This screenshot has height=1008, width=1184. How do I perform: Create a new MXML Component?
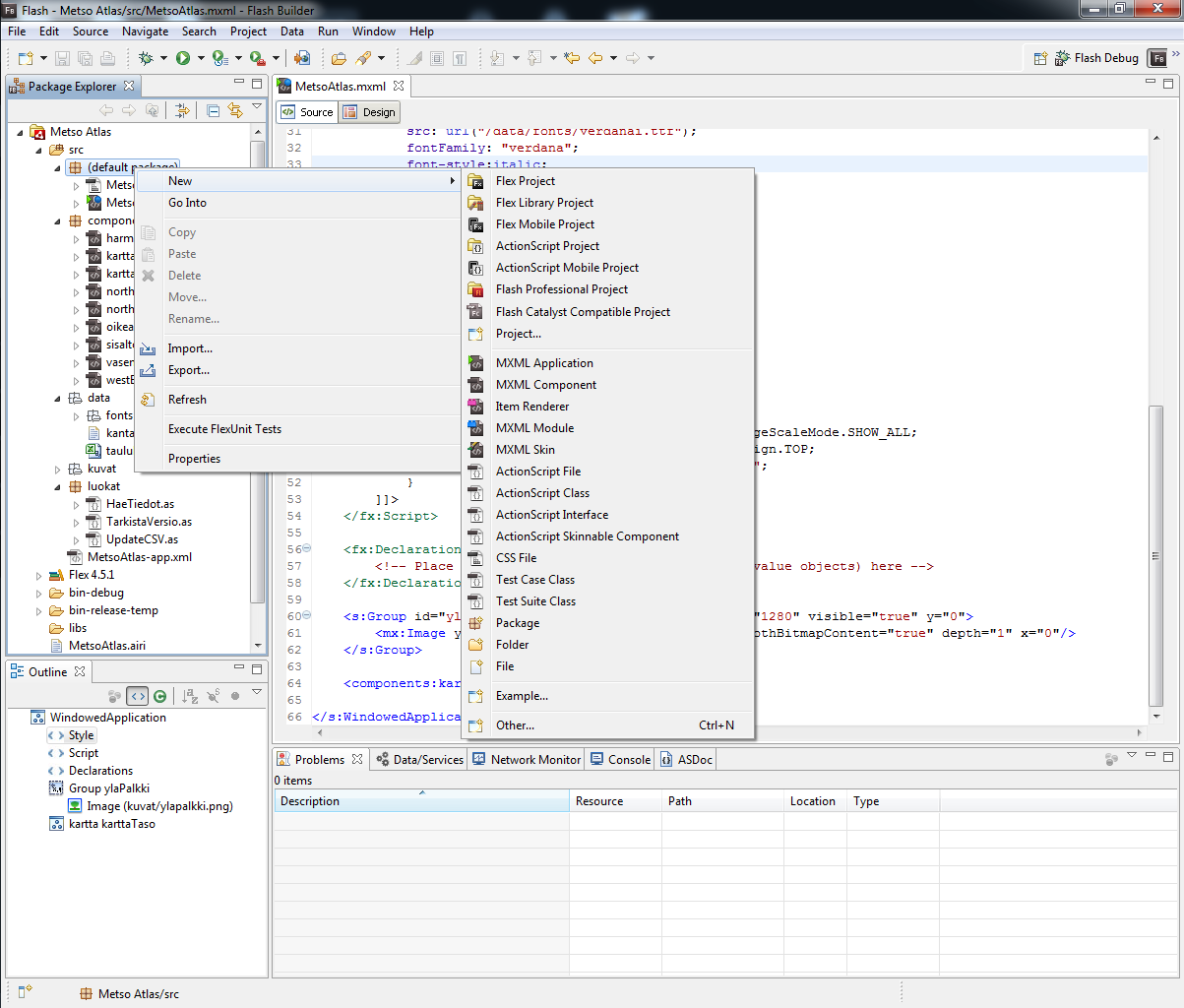[x=607, y=385]
